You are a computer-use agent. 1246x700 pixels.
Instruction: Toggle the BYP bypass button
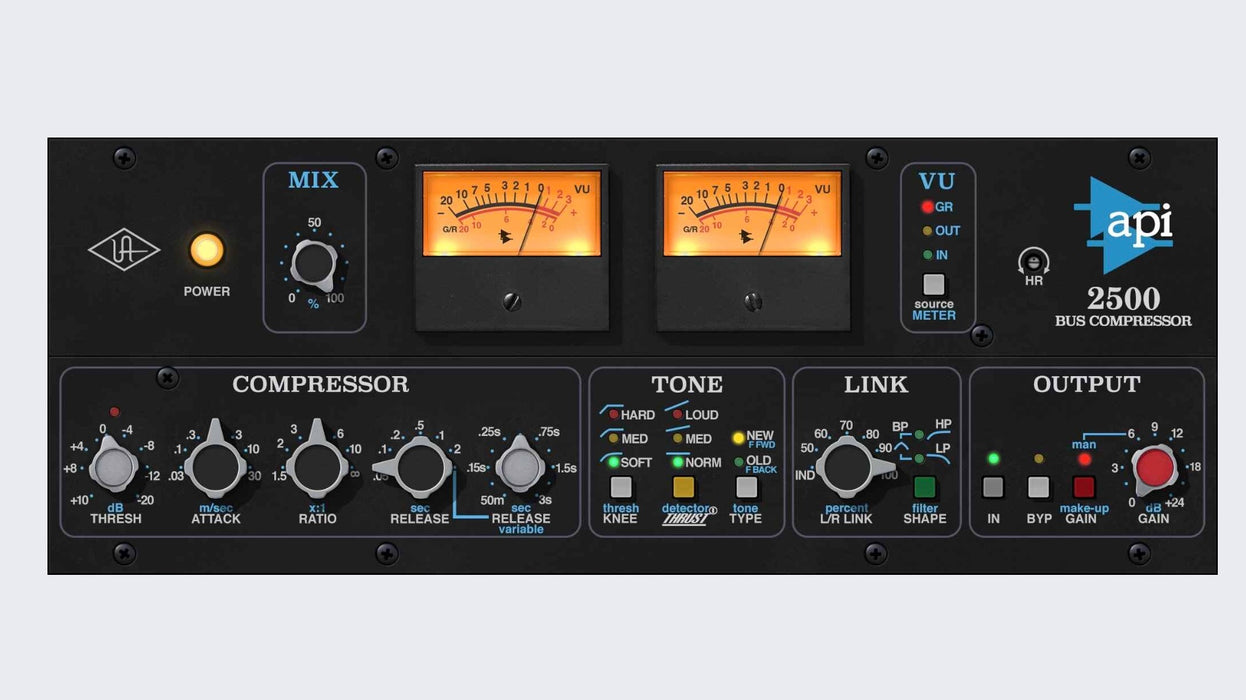coord(1039,487)
